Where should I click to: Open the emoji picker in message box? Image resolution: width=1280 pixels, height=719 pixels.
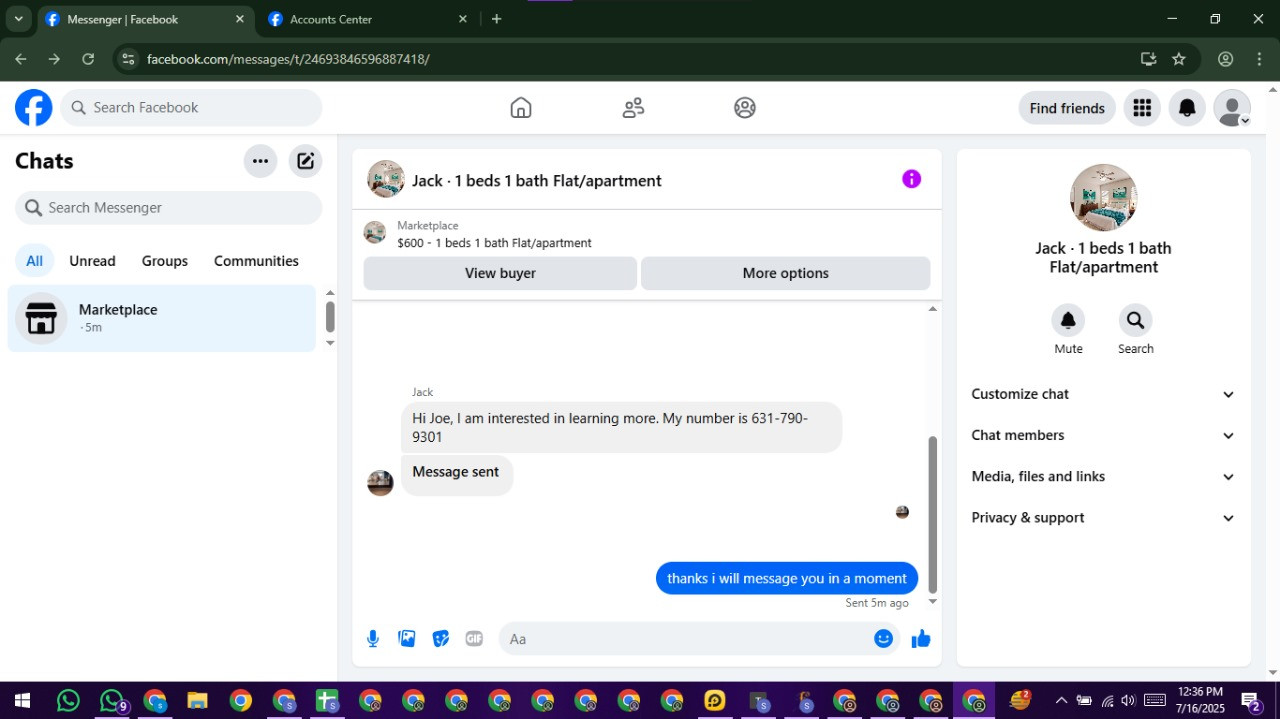[883, 638]
